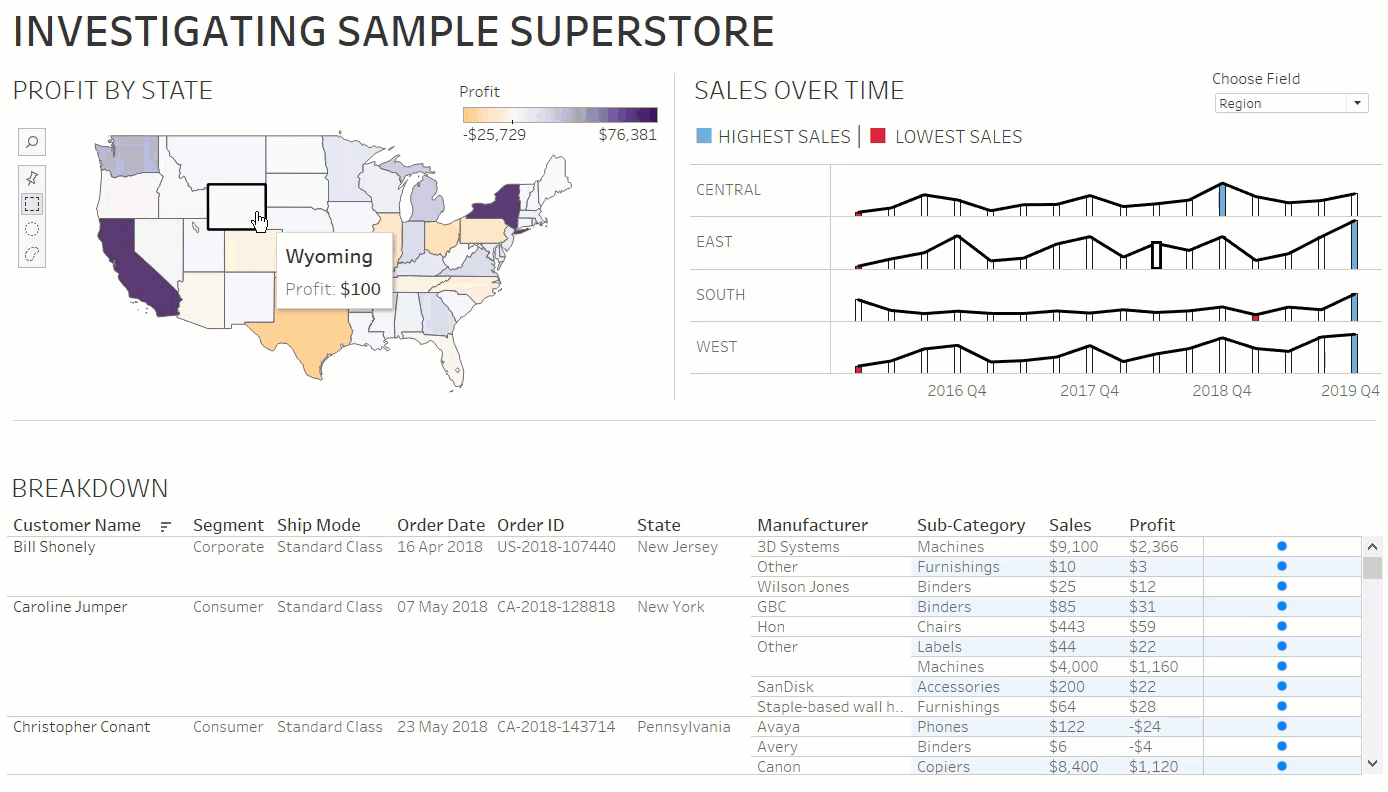Click the pin icon in map toolbar
This screenshot has width=1388, height=792.
pyautogui.click(x=32, y=178)
